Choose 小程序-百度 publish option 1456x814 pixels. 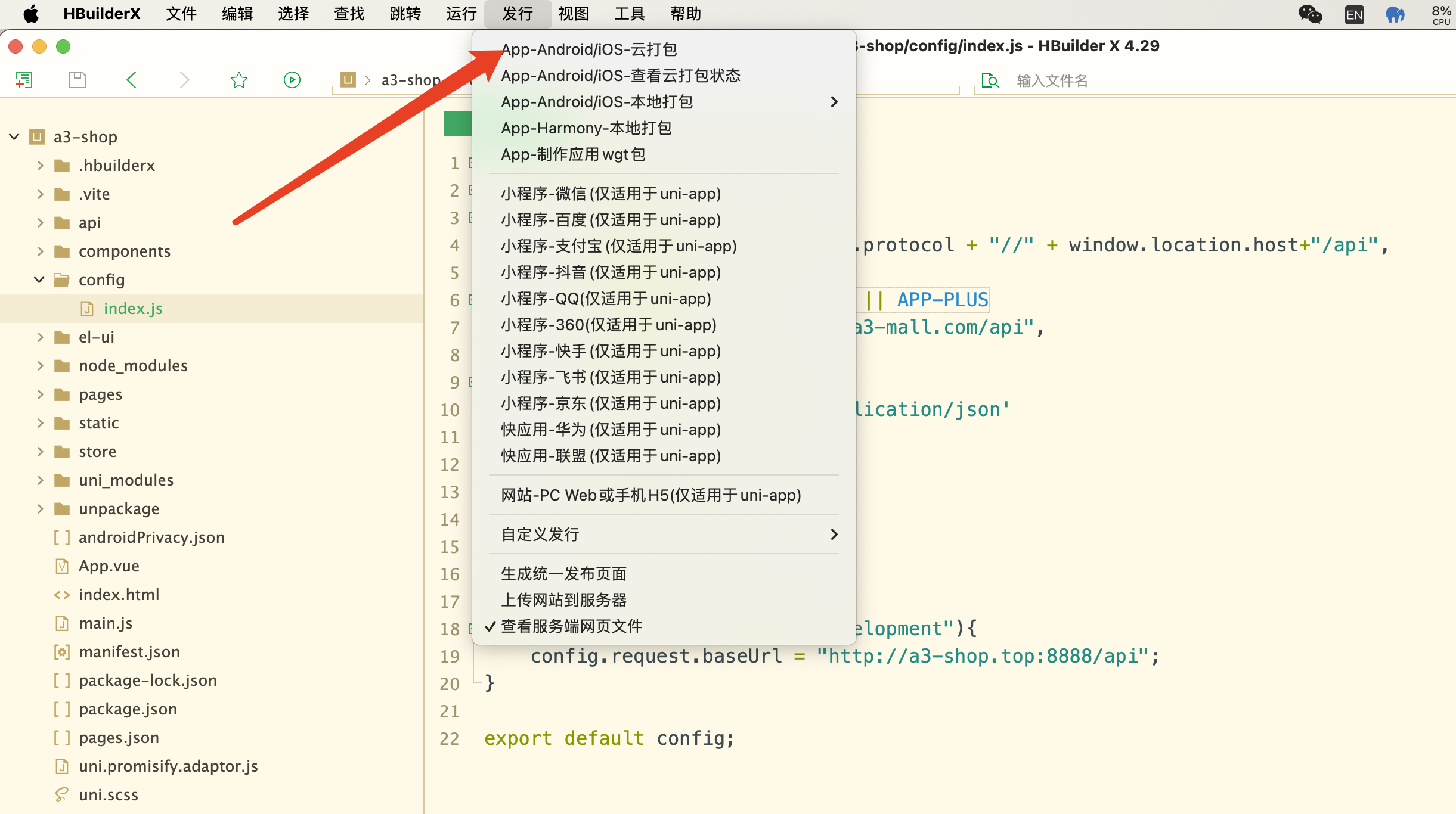tap(664, 220)
